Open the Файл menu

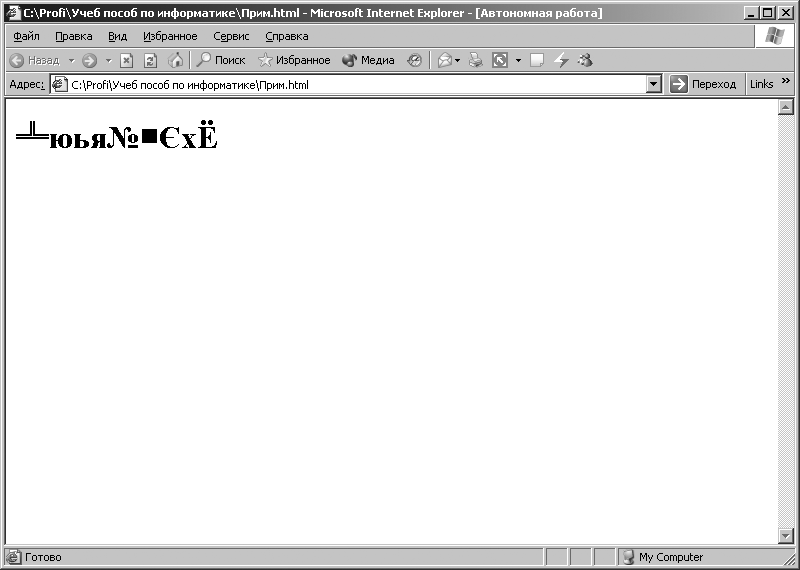tap(27, 36)
